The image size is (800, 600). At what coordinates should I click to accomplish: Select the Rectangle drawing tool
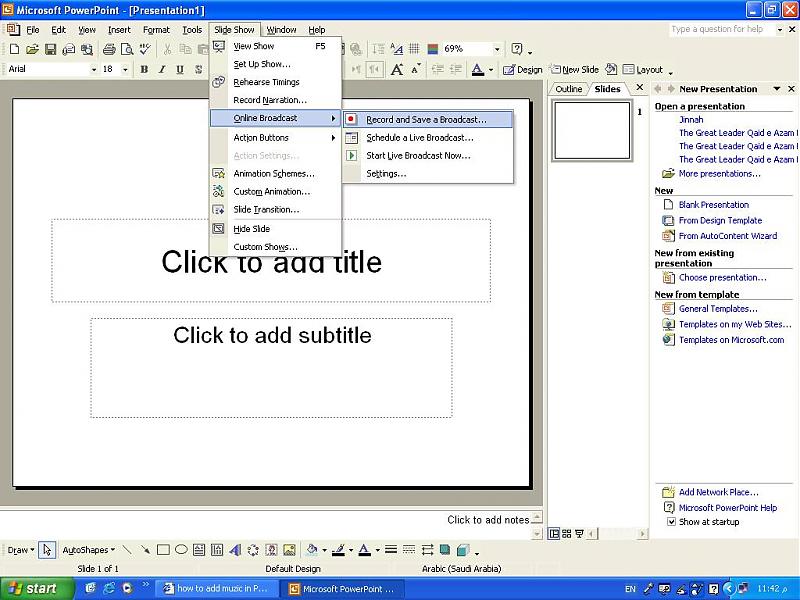click(x=163, y=550)
